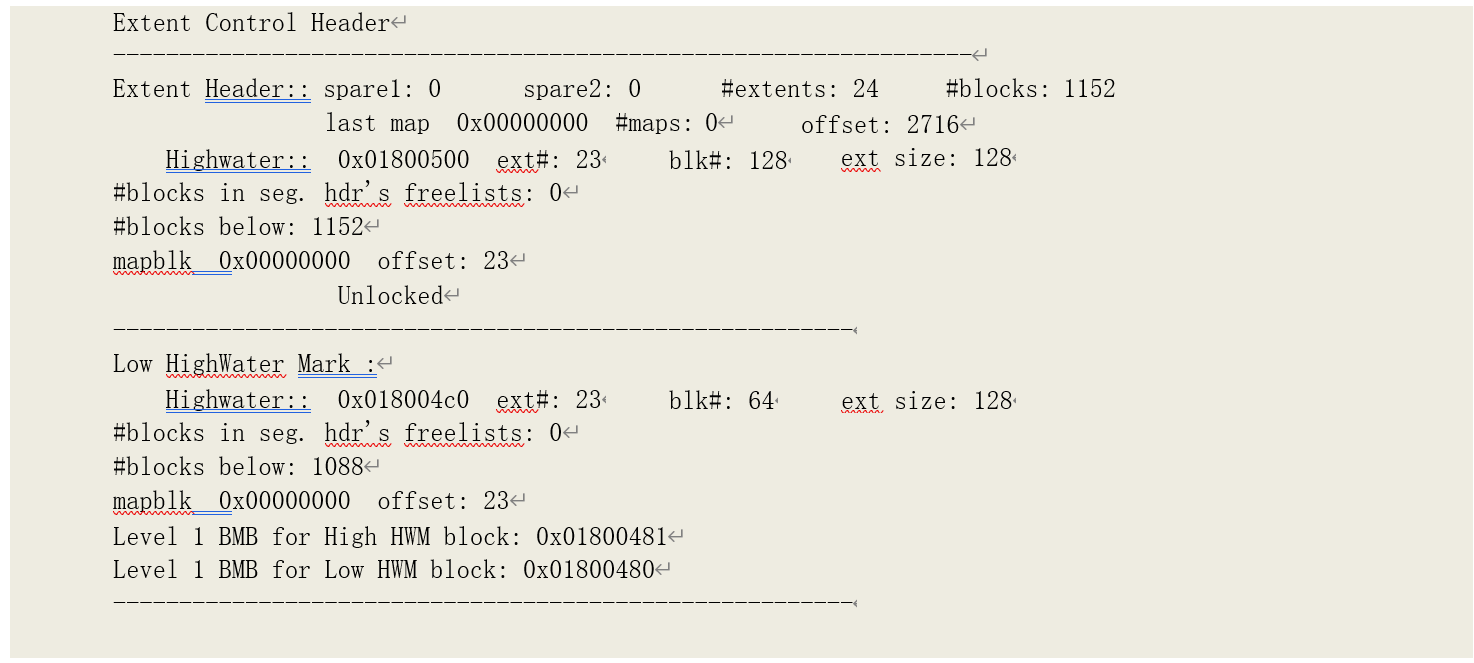Screen dimensions: 1474x663
Task: Click the "spare2: 0" field
Action: [x=581, y=90]
